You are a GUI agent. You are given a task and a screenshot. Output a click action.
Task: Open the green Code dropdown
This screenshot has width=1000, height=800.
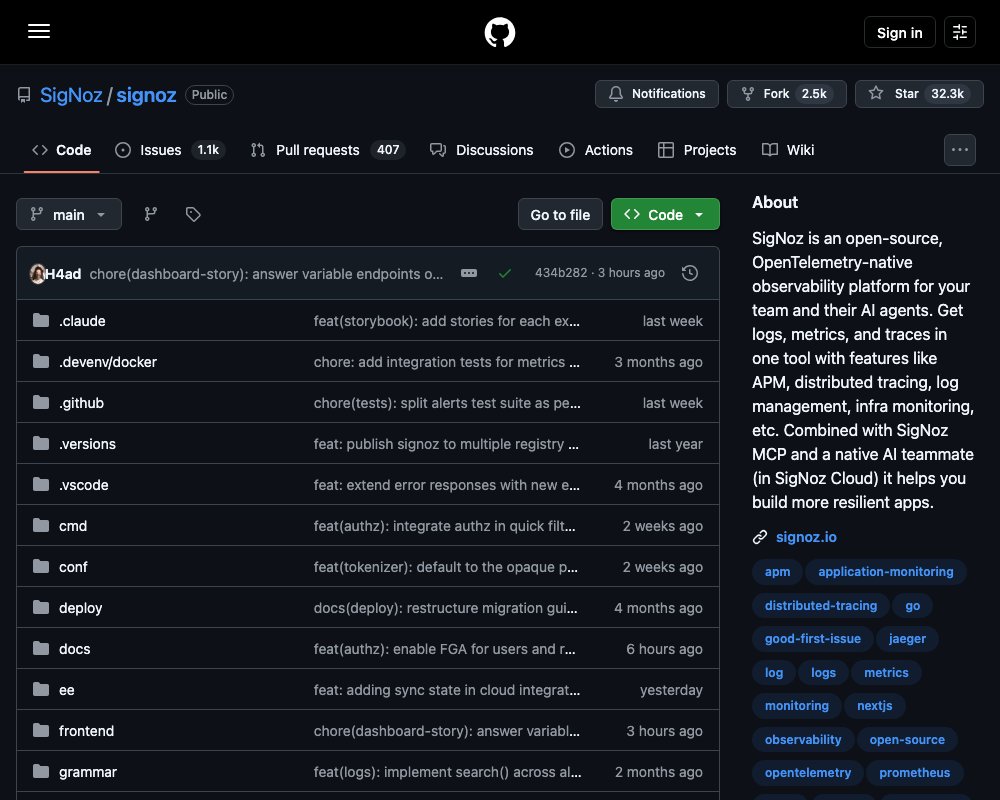coord(665,214)
